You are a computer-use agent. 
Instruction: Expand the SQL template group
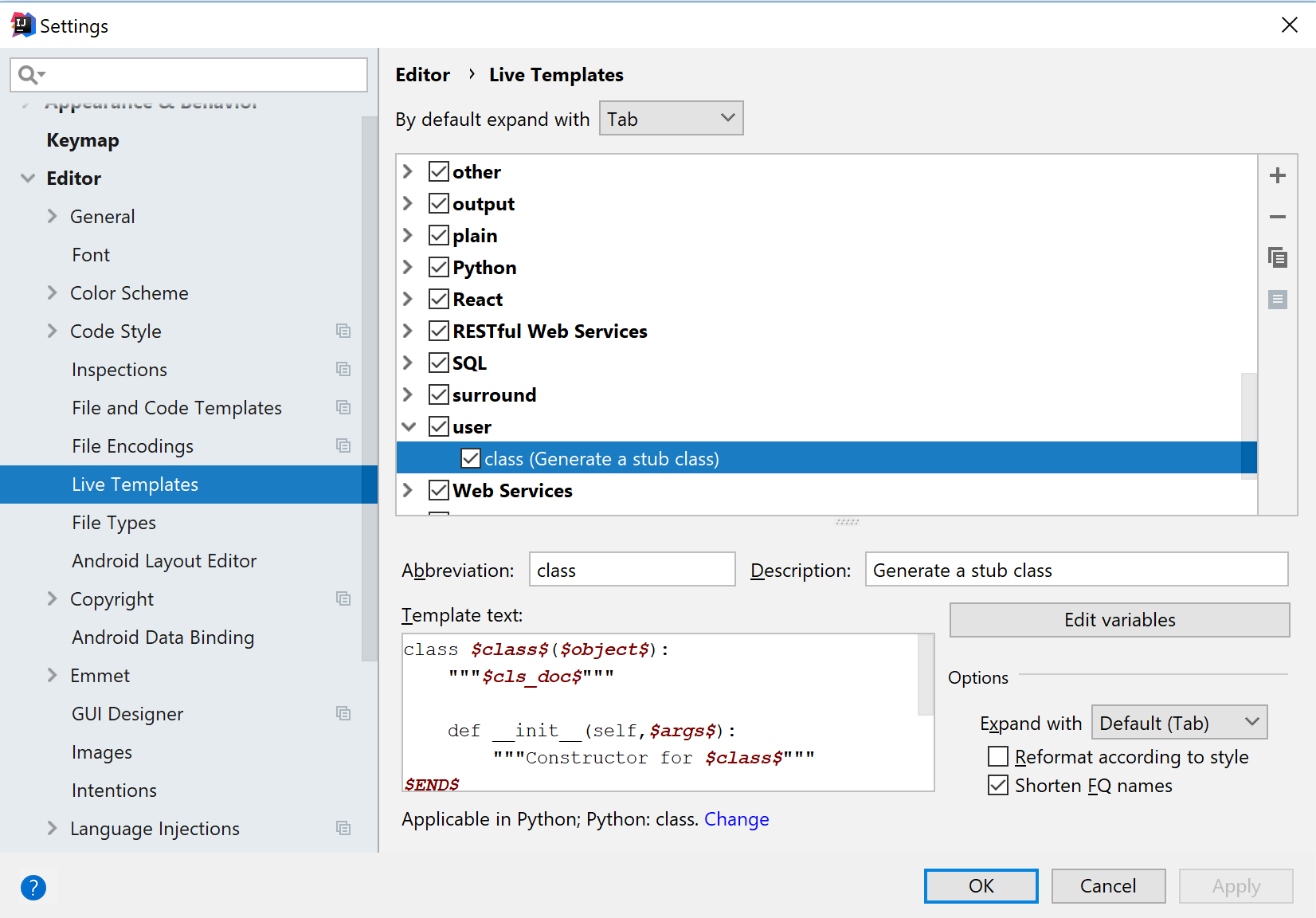(x=408, y=363)
